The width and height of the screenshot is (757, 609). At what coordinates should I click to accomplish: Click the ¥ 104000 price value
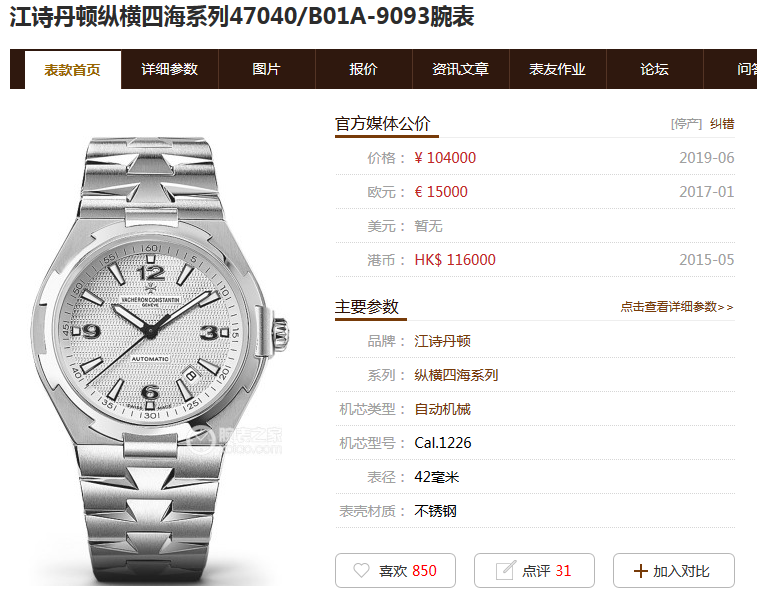click(445, 157)
